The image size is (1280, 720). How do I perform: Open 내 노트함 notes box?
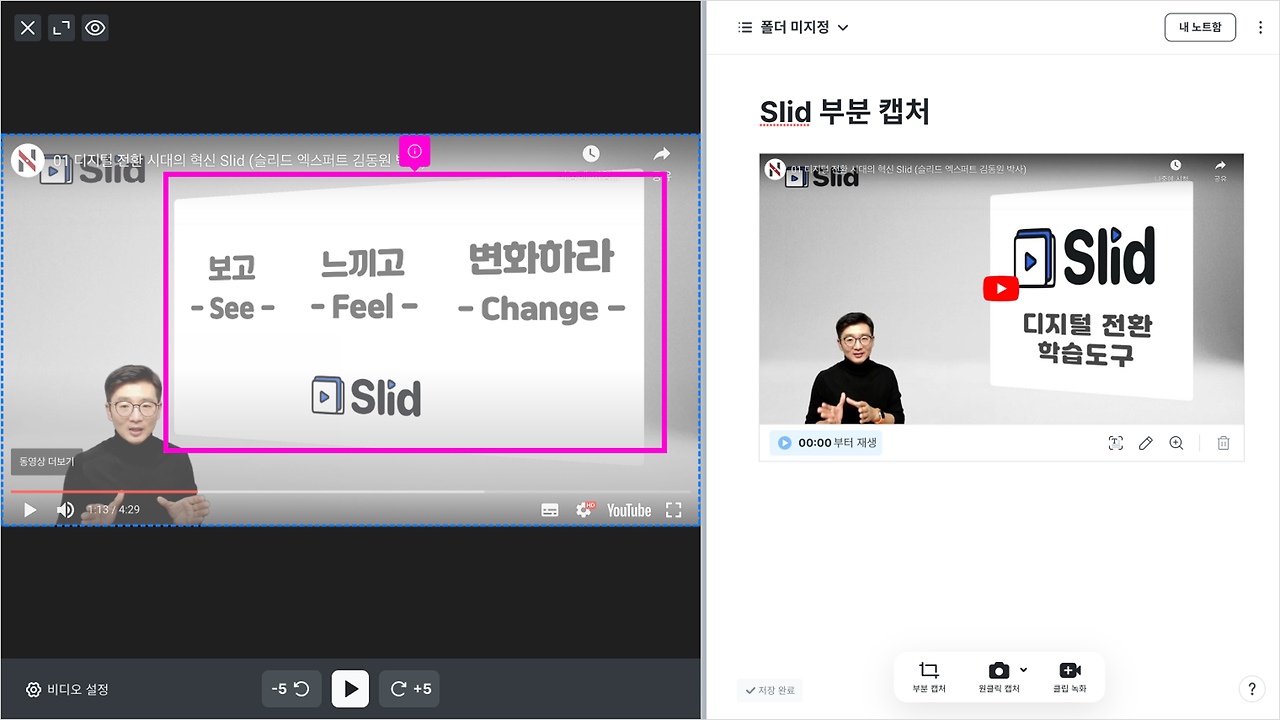(1200, 27)
